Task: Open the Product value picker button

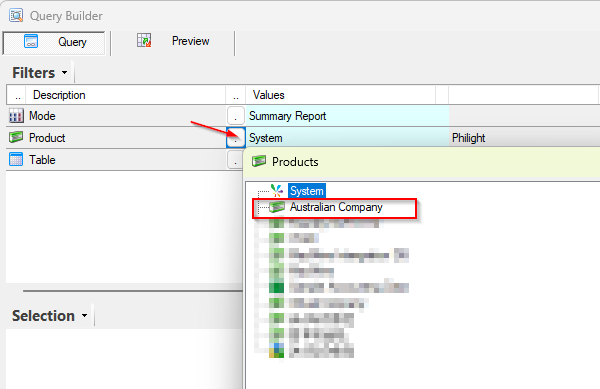Action: pos(236,137)
